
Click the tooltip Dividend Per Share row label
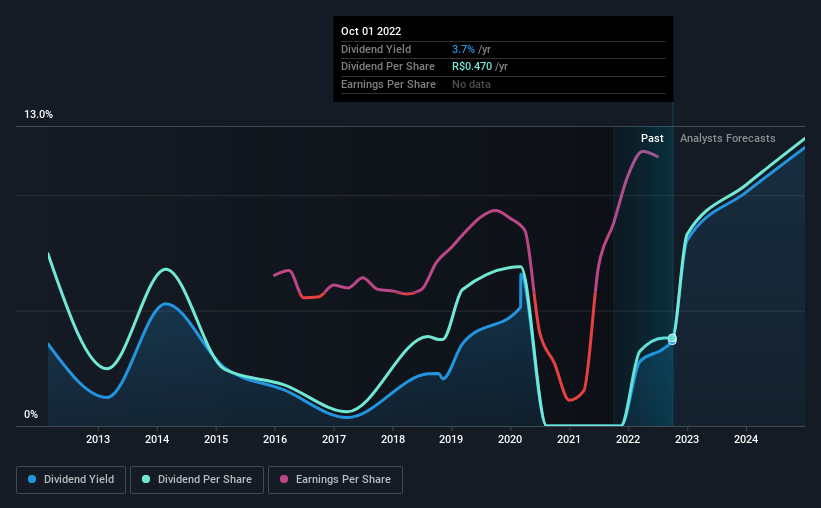tap(387, 67)
